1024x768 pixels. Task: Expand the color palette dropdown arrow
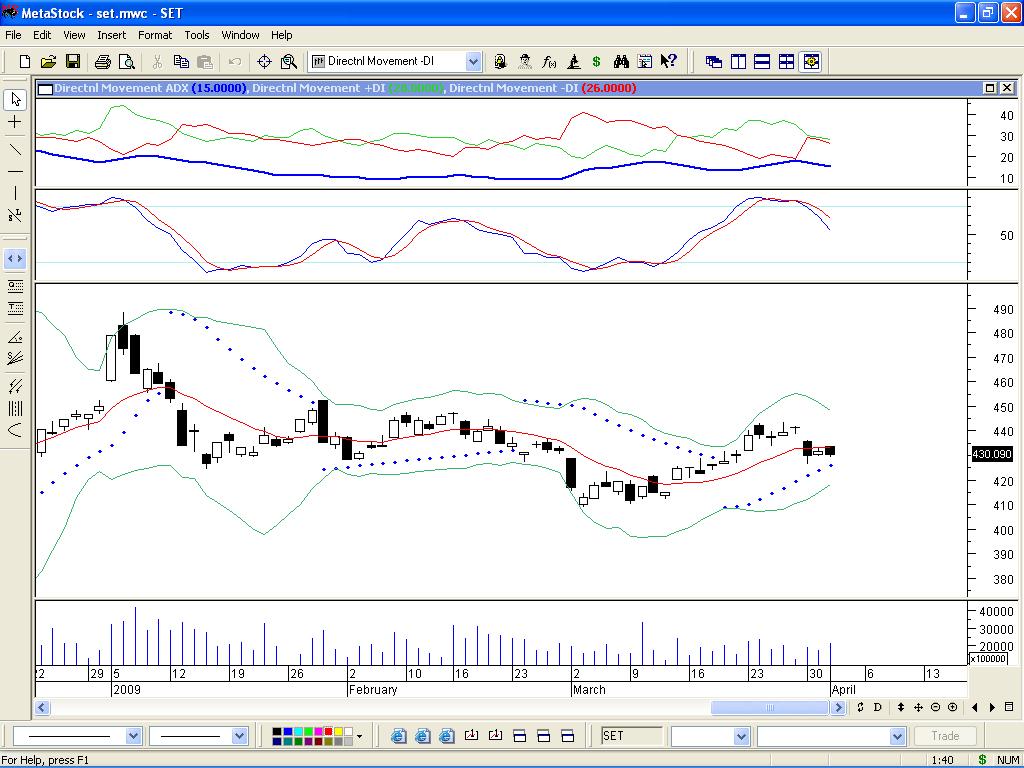pos(359,737)
